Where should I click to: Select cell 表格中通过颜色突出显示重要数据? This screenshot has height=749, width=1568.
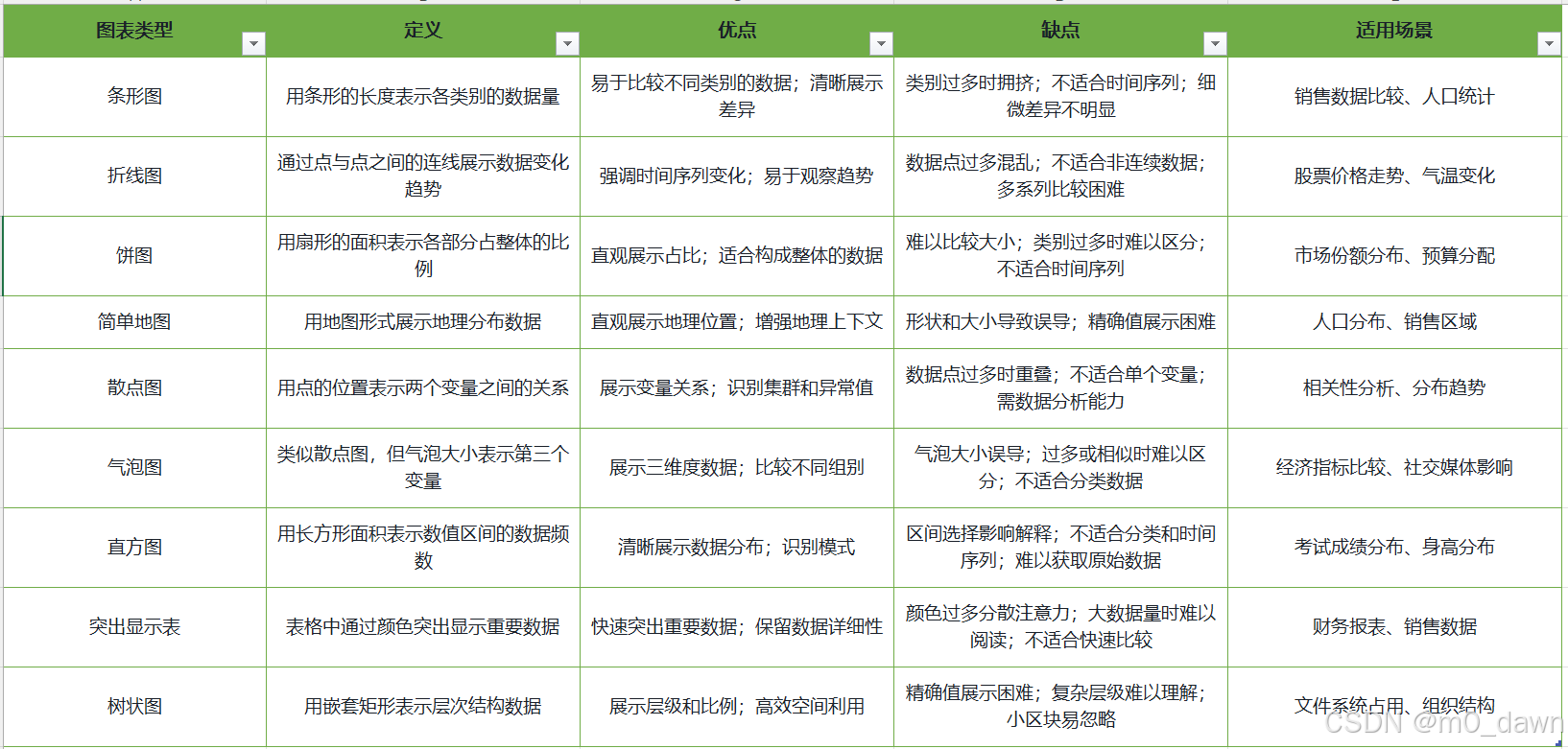tap(423, 627)
